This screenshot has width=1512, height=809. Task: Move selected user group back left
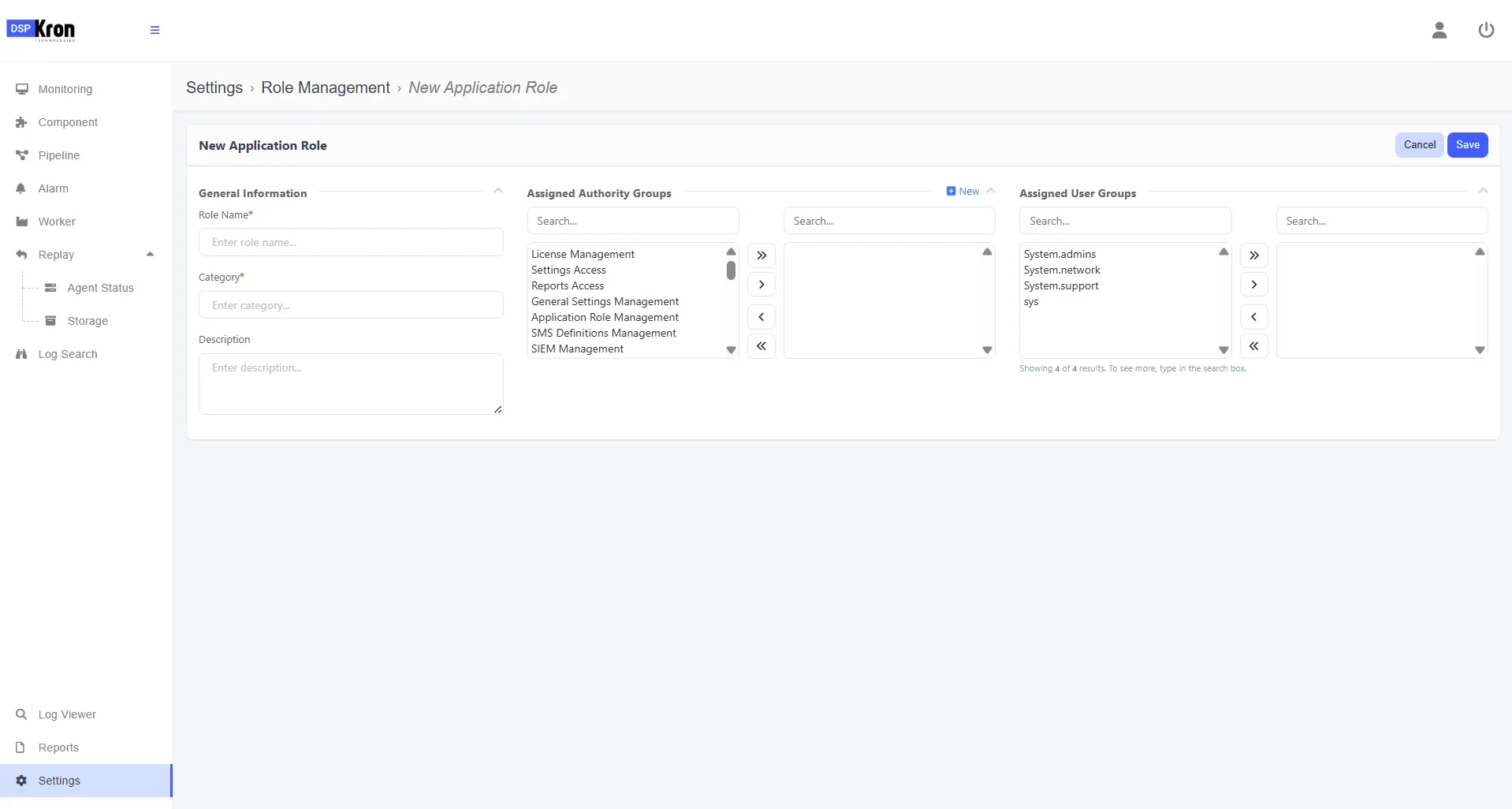point(1254,317)
